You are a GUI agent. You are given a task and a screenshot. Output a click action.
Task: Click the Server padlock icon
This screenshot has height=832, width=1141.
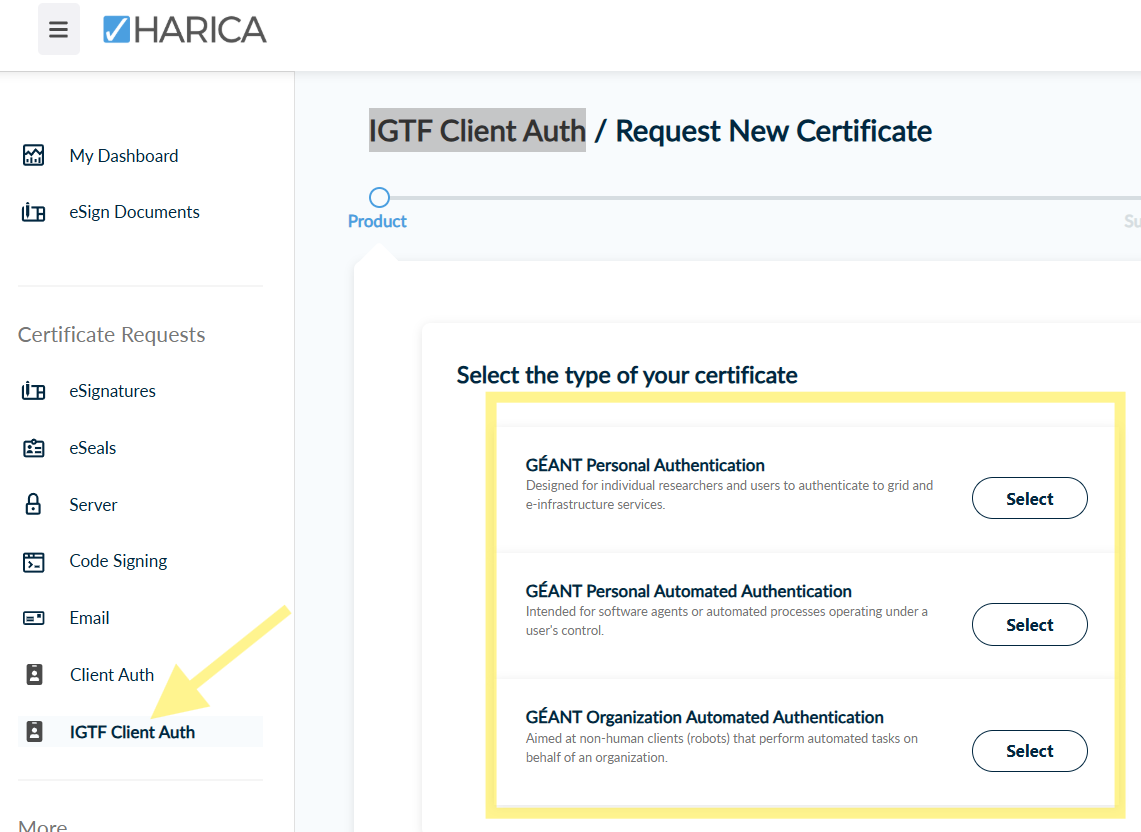(33, 505)
